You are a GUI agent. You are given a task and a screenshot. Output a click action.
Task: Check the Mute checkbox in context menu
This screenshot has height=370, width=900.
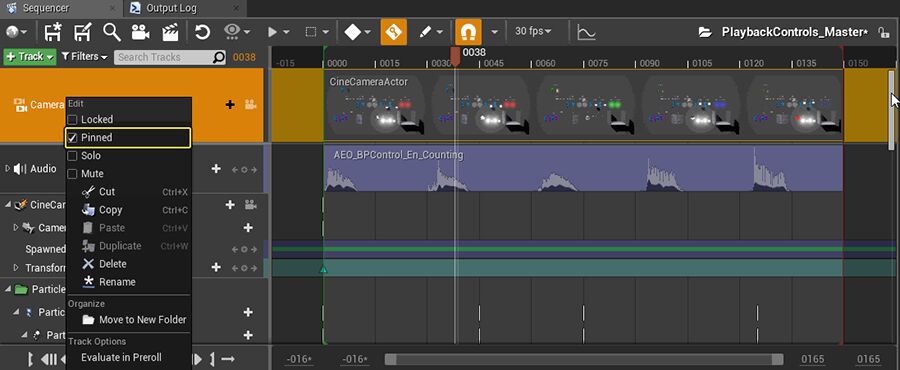coord(72,174)
